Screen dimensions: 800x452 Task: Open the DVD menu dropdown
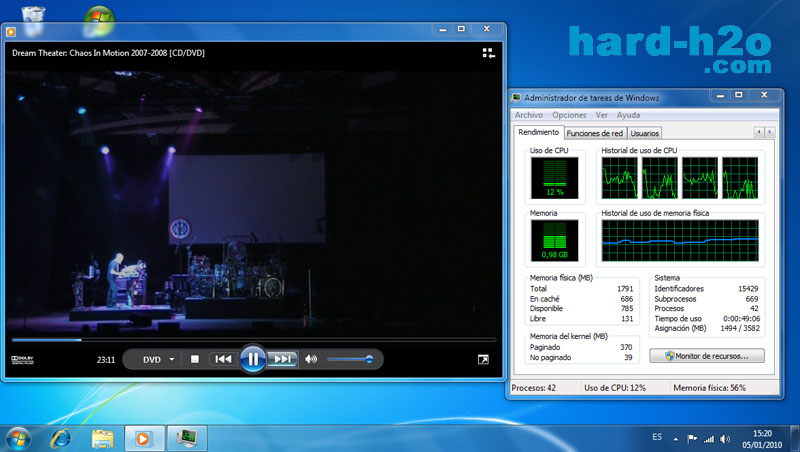171,359
